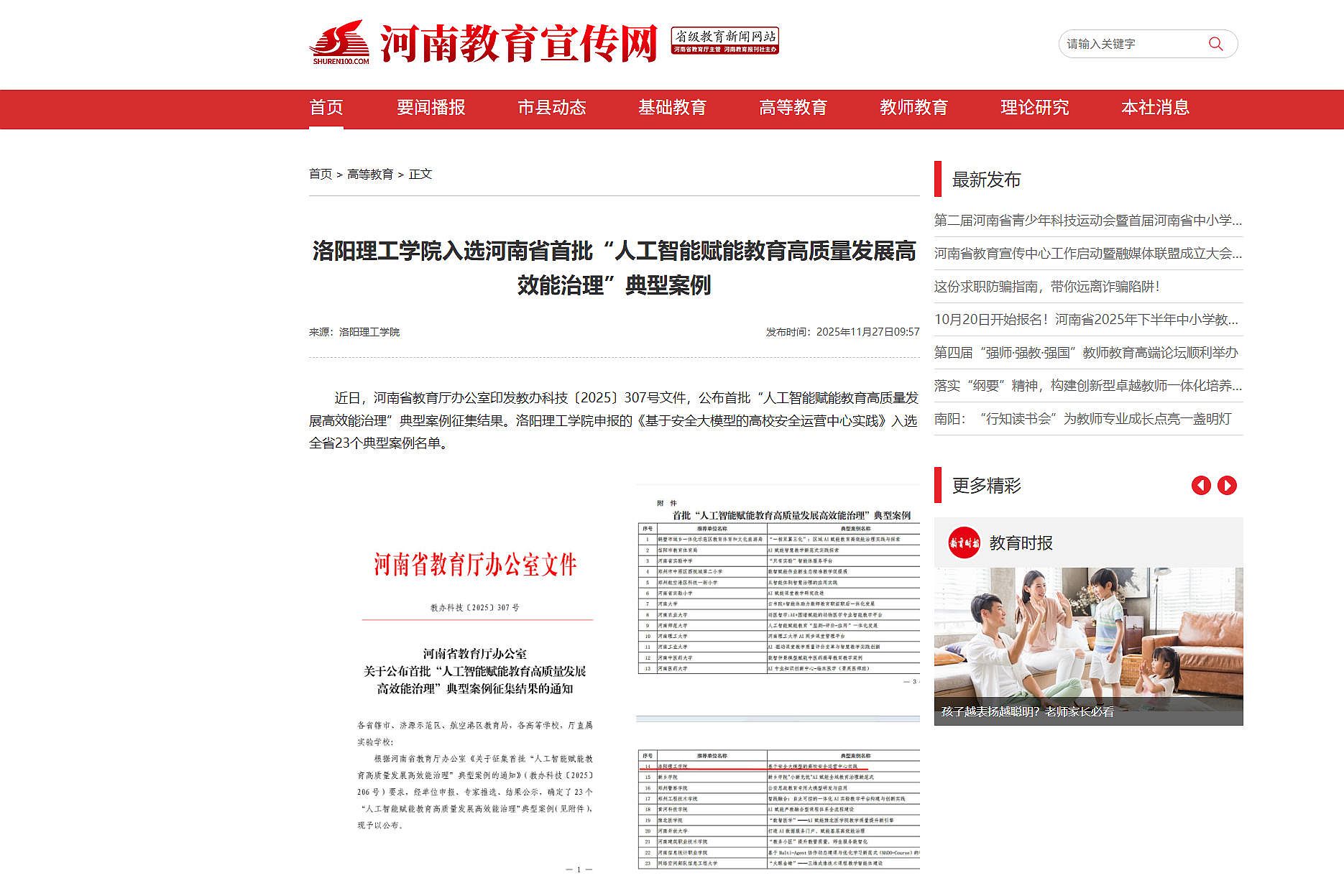Open the 要闻播报 menu item
This screenshot has height=896, width=1344.
coord(431,108)
